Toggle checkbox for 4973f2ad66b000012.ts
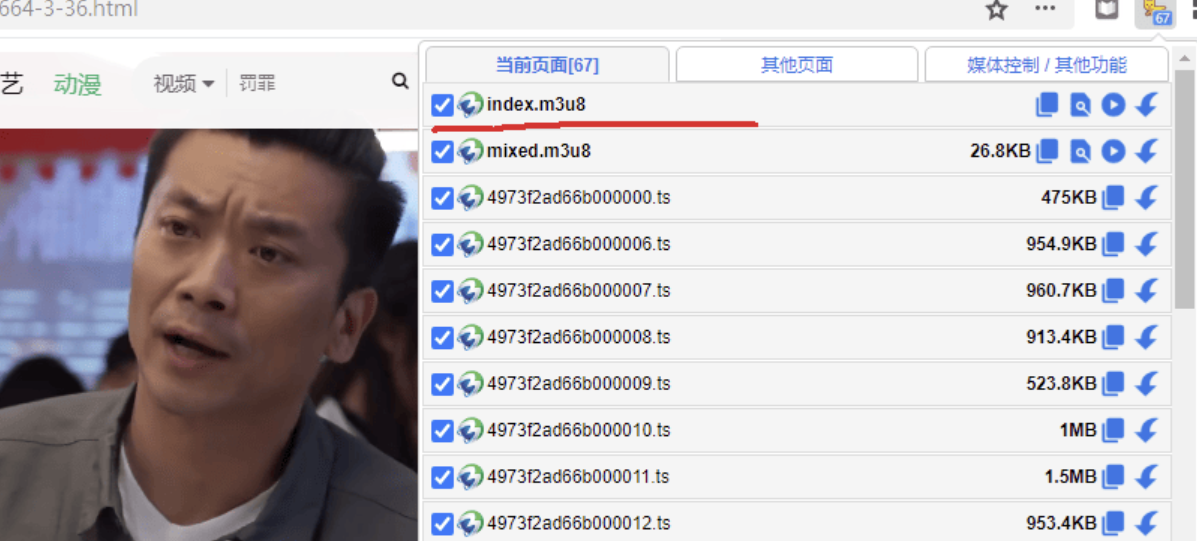The image size is (1197, 541). [x=442, y=523]
